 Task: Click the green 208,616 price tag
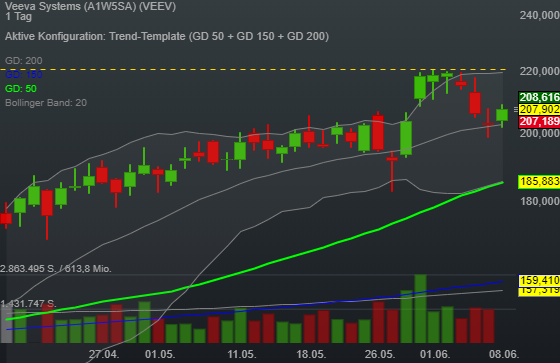pos(539,97)
